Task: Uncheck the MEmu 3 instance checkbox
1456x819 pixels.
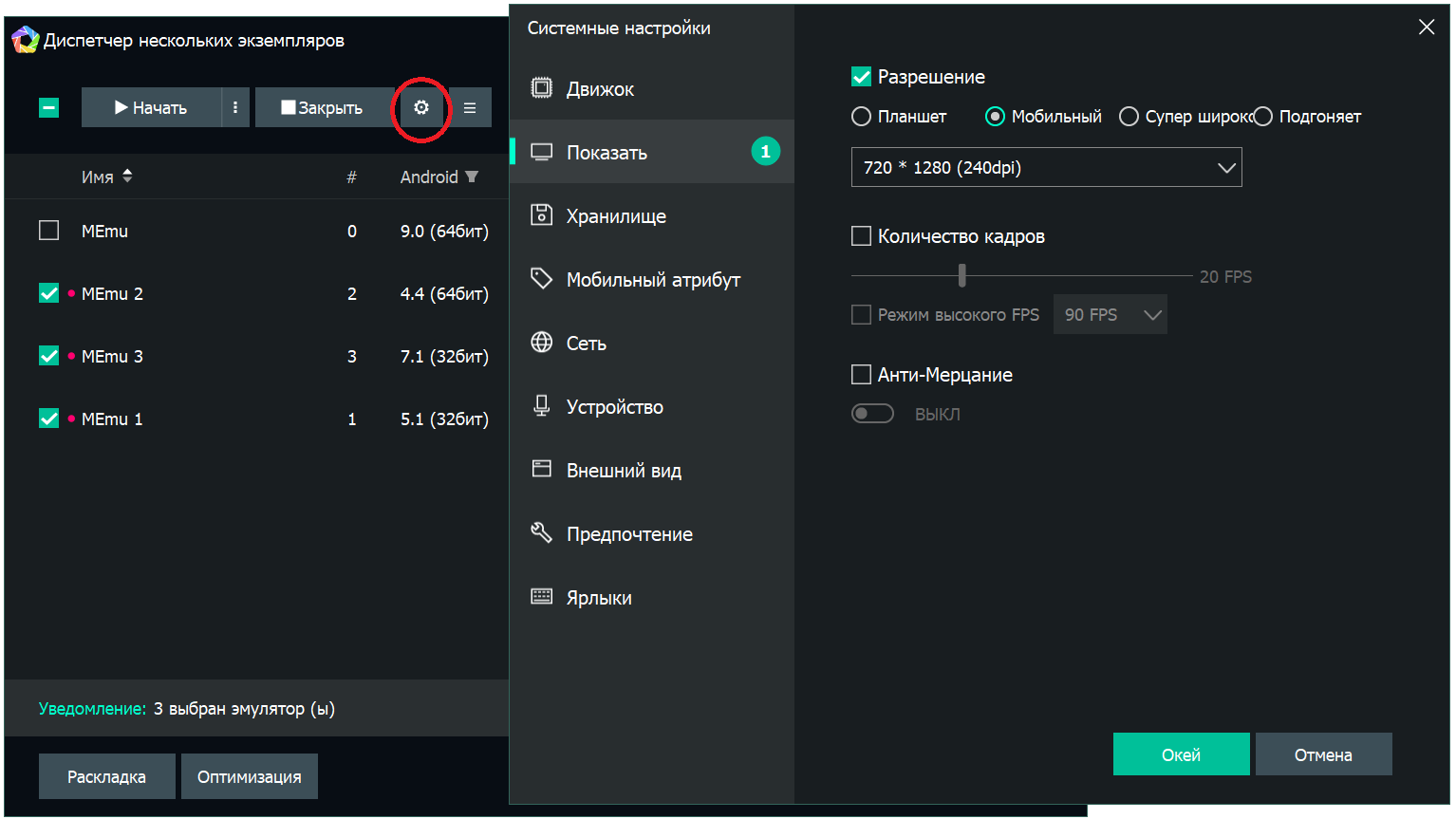Action: tap(49, 356)
